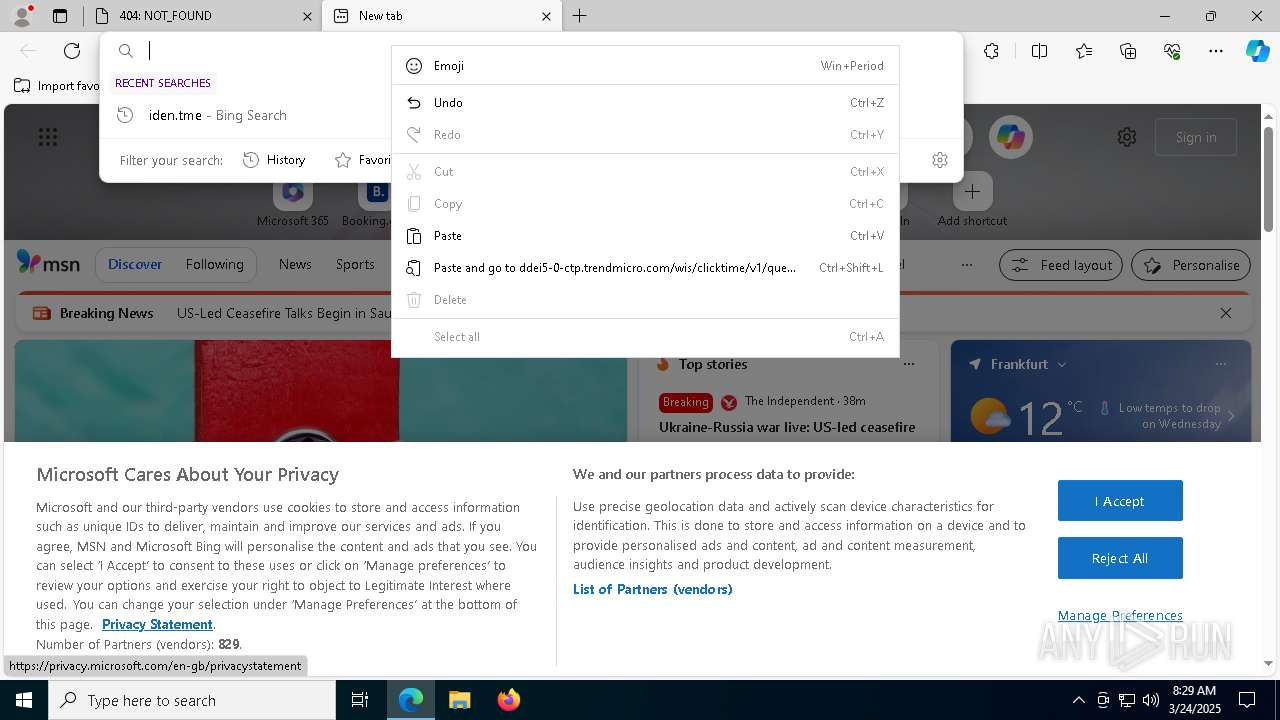This screenshot has width=1280, height=720.
Task: Open the MSN logo link
Action: [x=48, y=263]
